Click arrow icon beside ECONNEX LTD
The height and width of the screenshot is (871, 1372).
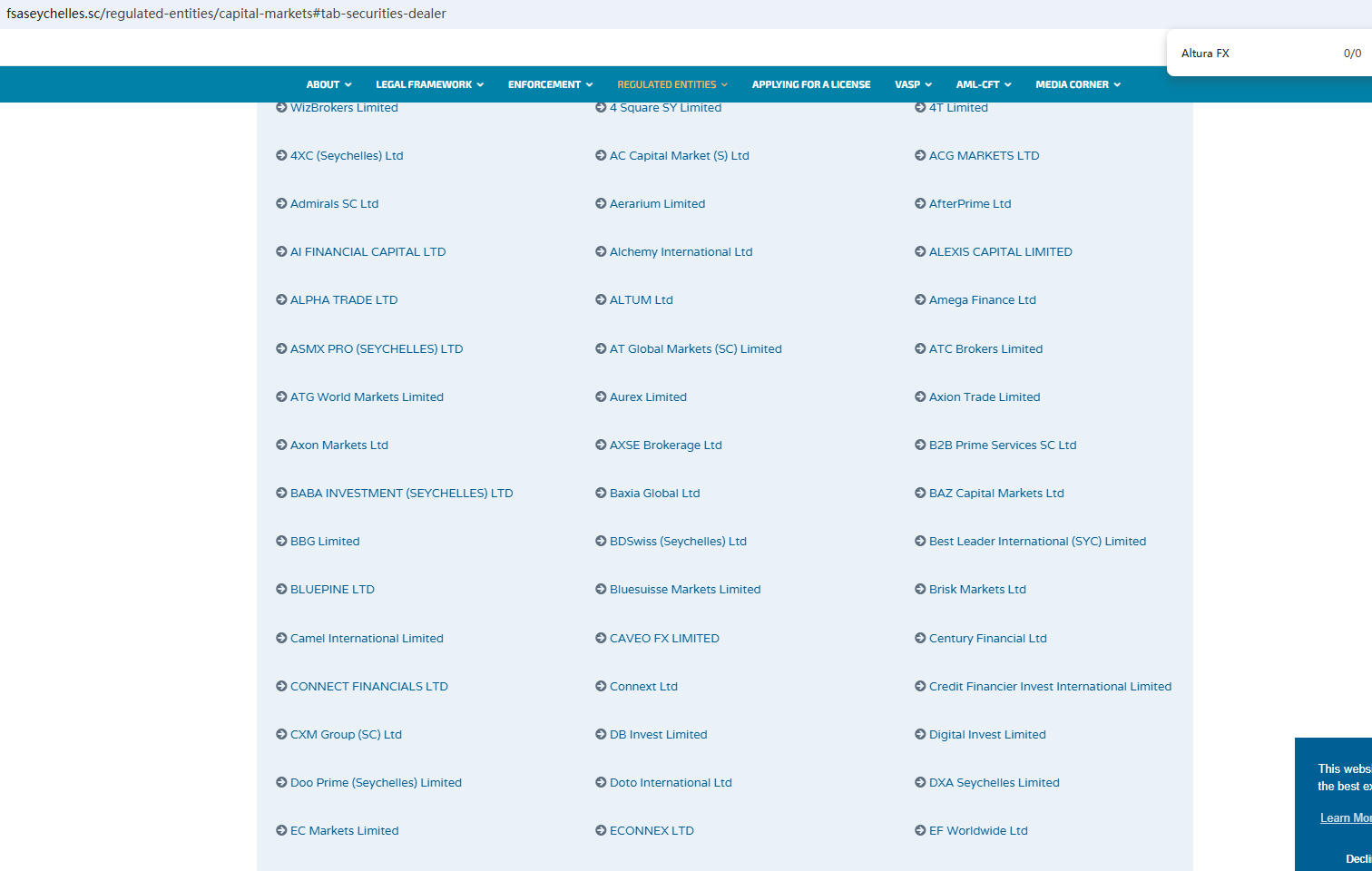(601, 830)
